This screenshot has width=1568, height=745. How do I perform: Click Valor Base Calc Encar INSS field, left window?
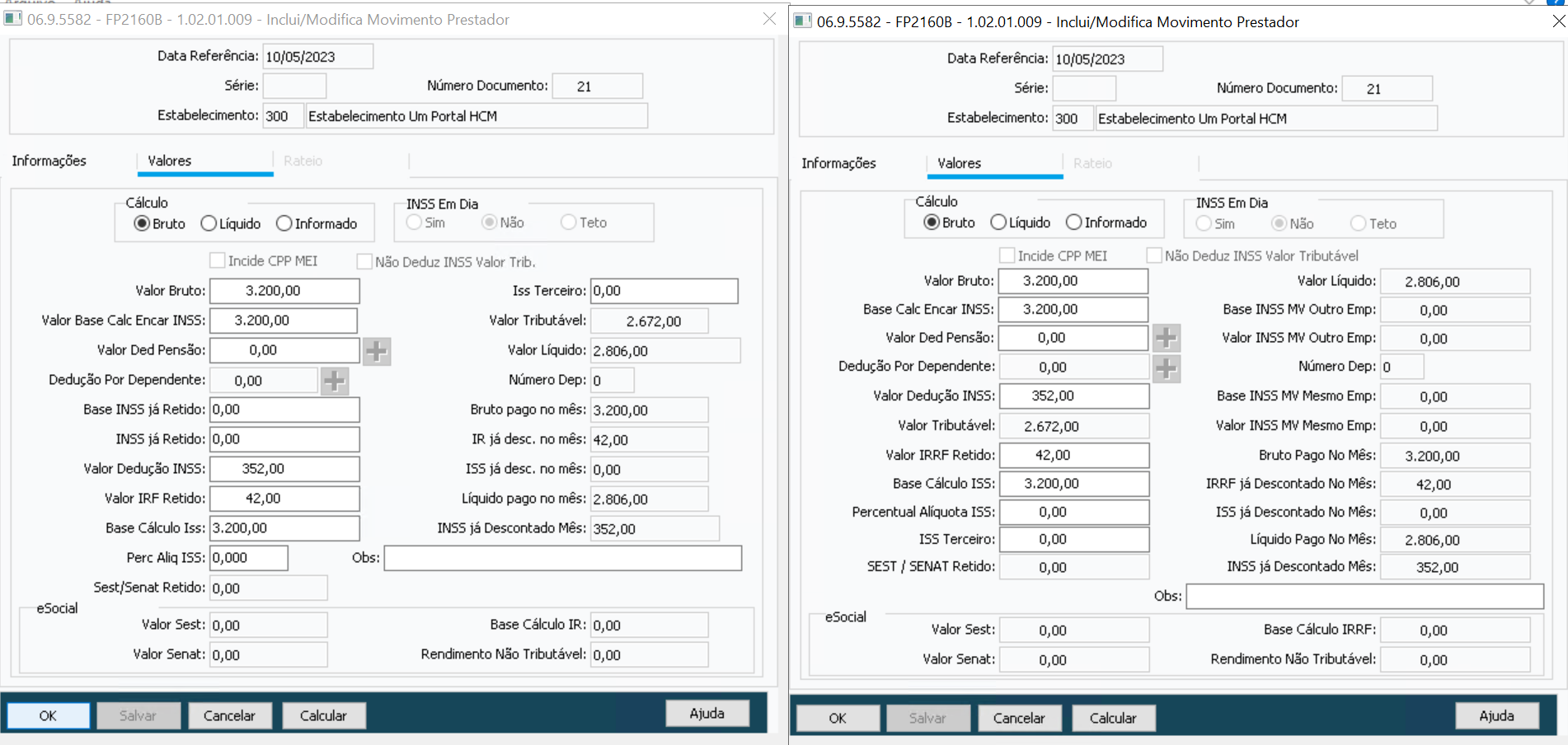click(284, 321)
